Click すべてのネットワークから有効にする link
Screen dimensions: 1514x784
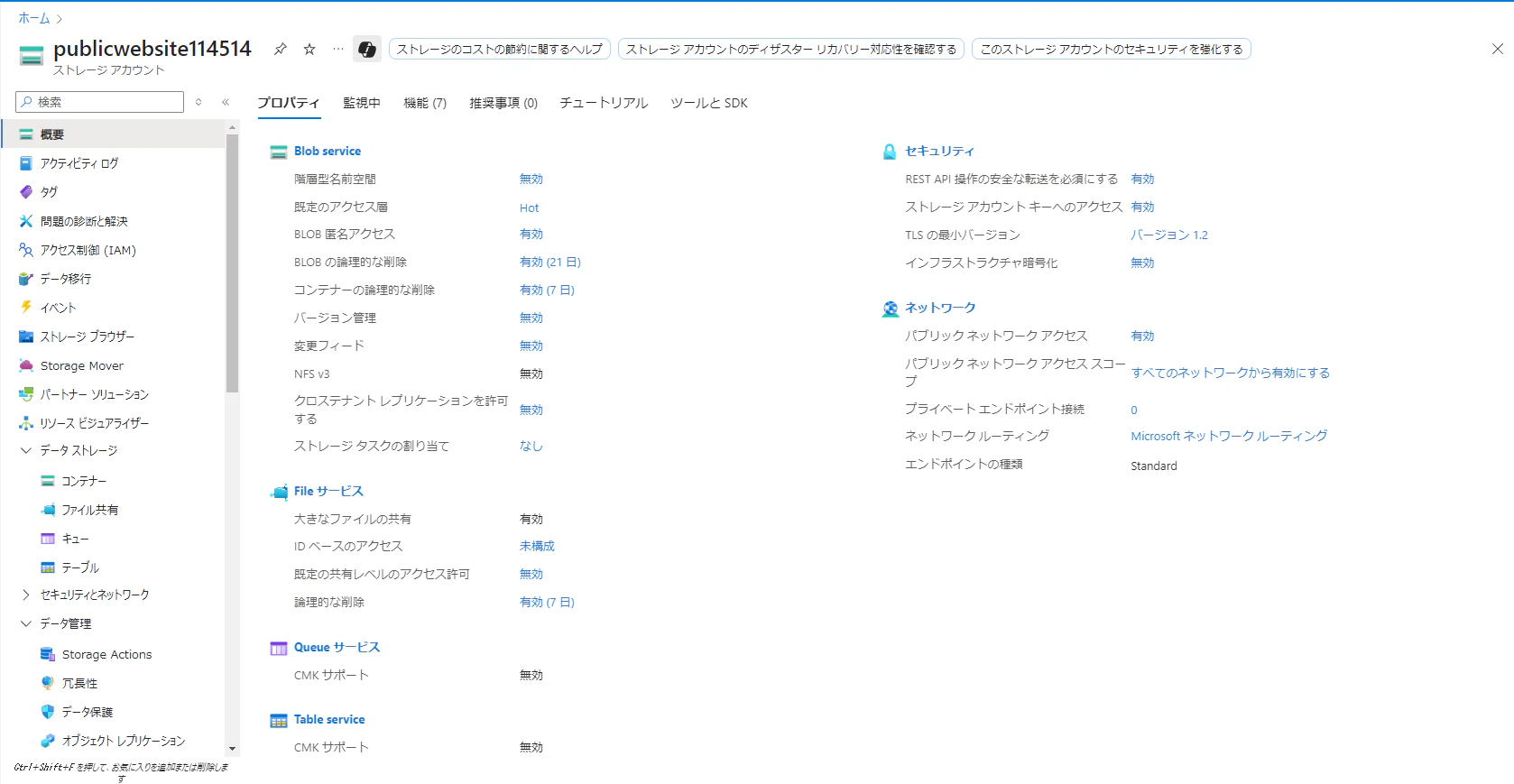click(1231, 373)
